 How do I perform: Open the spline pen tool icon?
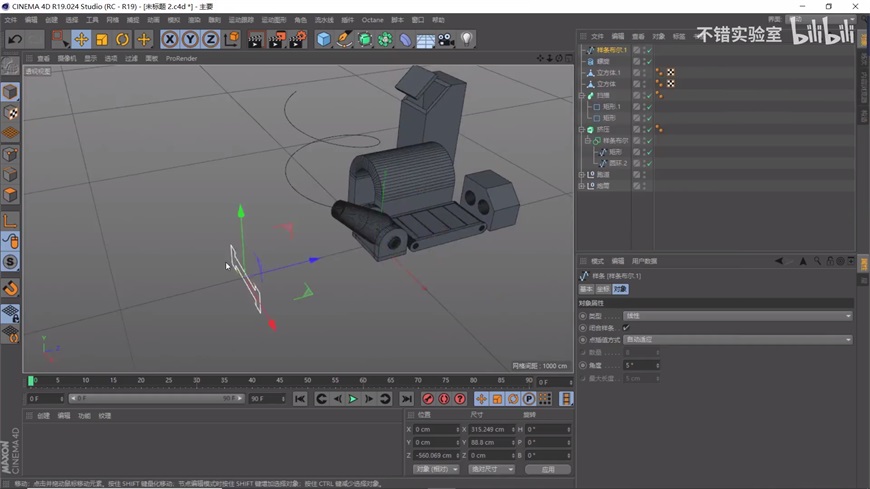tap(344, 40)
